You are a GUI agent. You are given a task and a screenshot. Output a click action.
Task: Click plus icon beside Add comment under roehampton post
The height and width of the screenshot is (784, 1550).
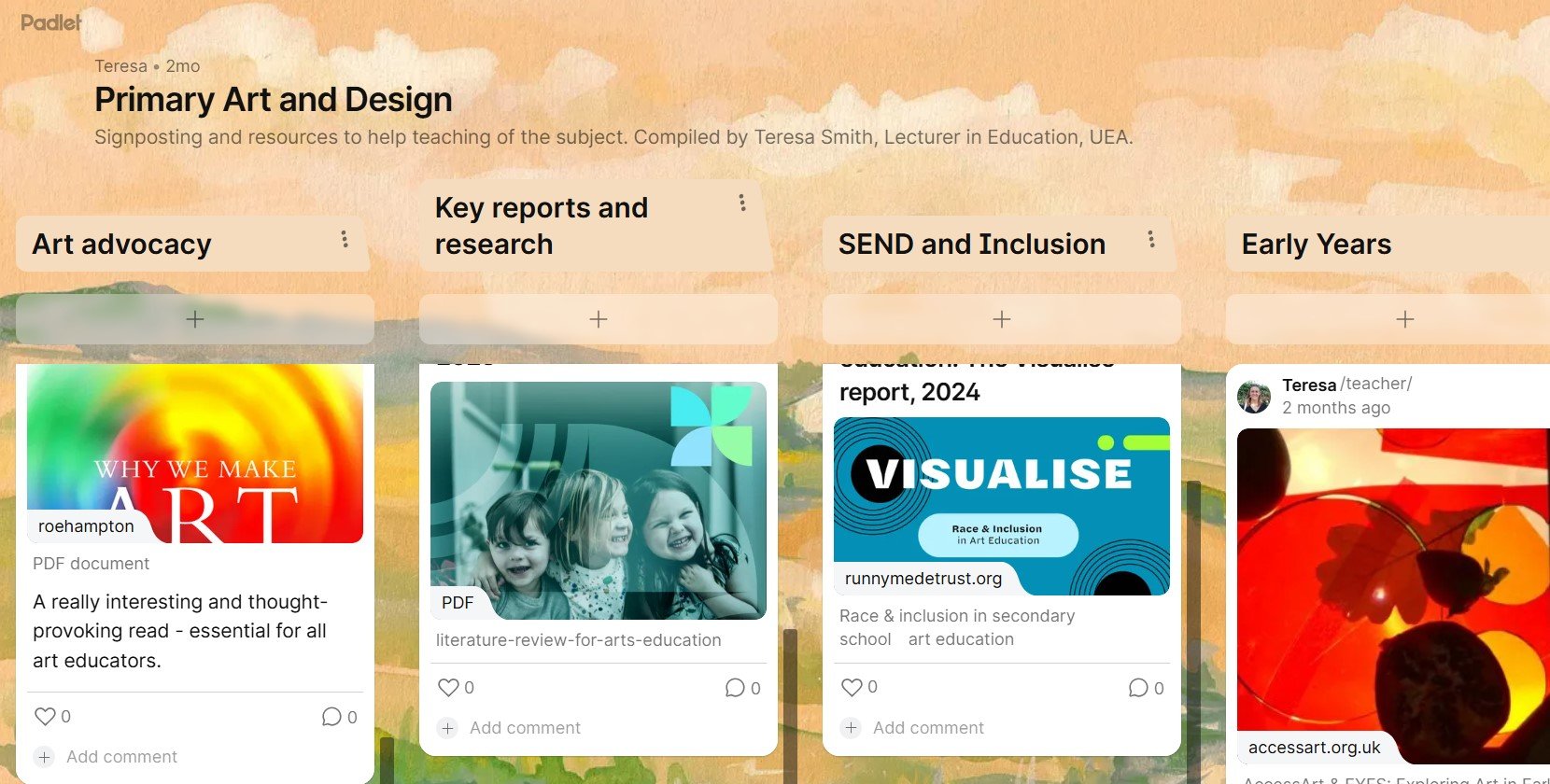pyautogui.click(x=44, y=757)
